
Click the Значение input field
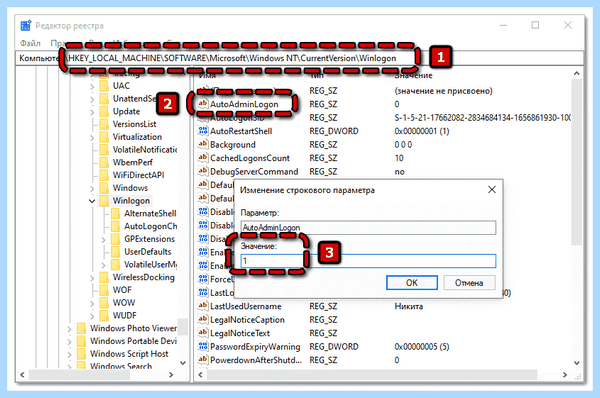click(x=368, y=261)
